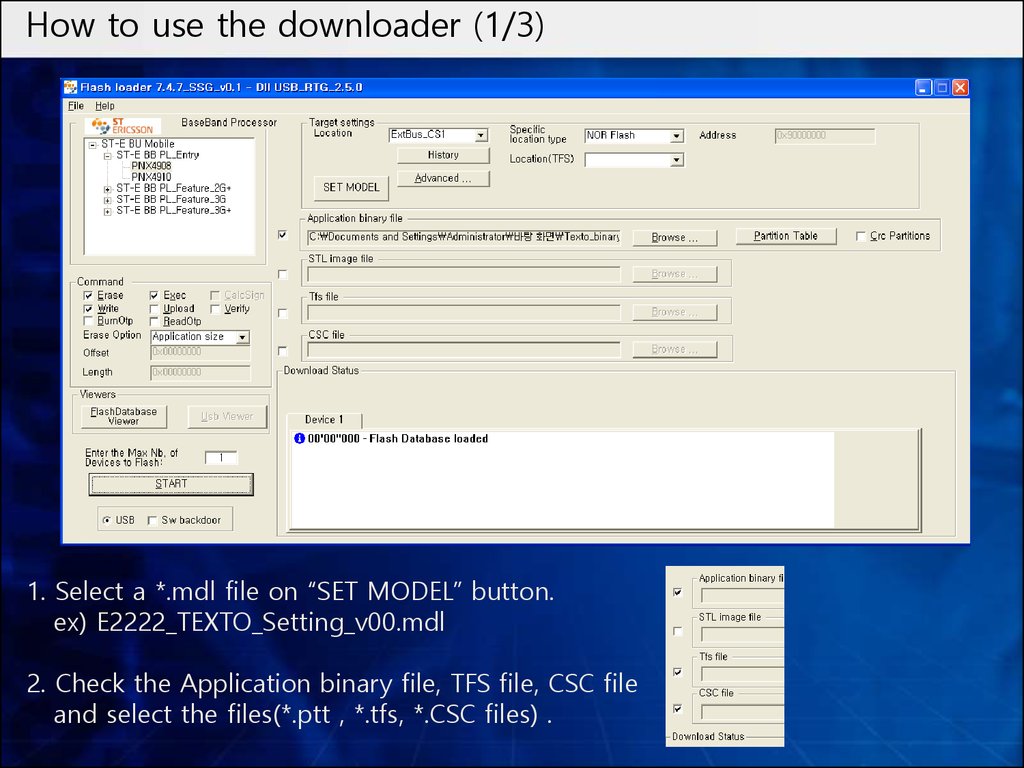1024x768 pixels.
Task: Click the STL image file path field
Action: pos(464,274)
